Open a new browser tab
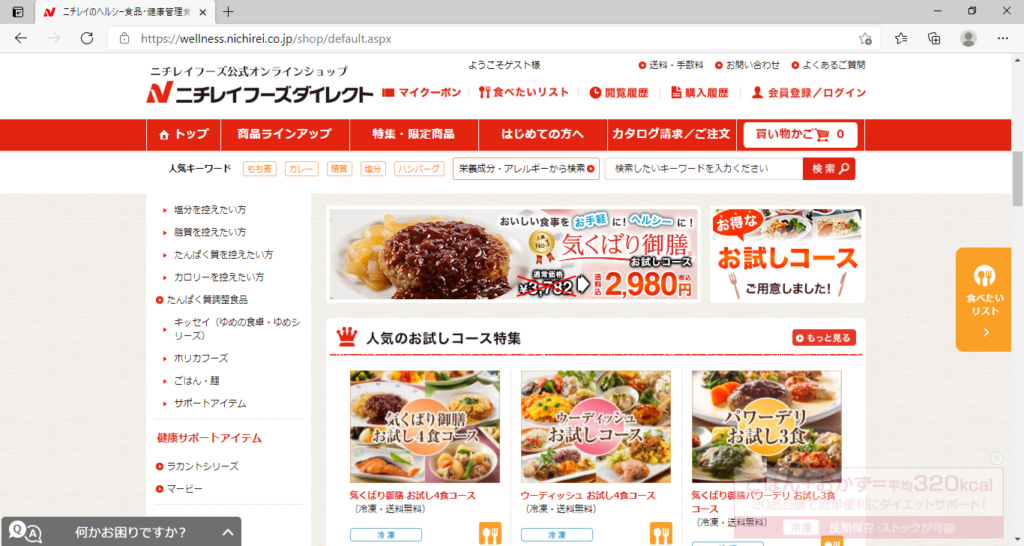Image resolution: width=1024 pixels, height=546 pixels. point(228,12)
